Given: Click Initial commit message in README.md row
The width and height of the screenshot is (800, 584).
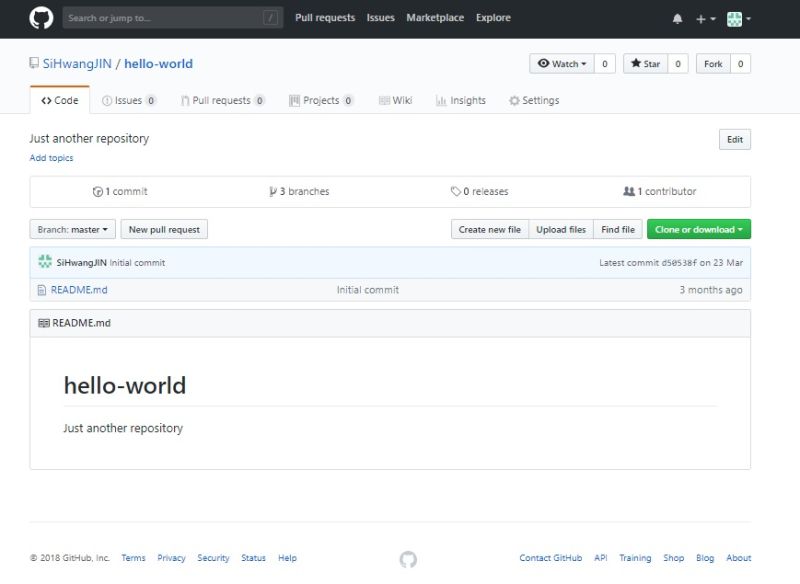Looking at the screenshot, I should click(x=368, y=290).
